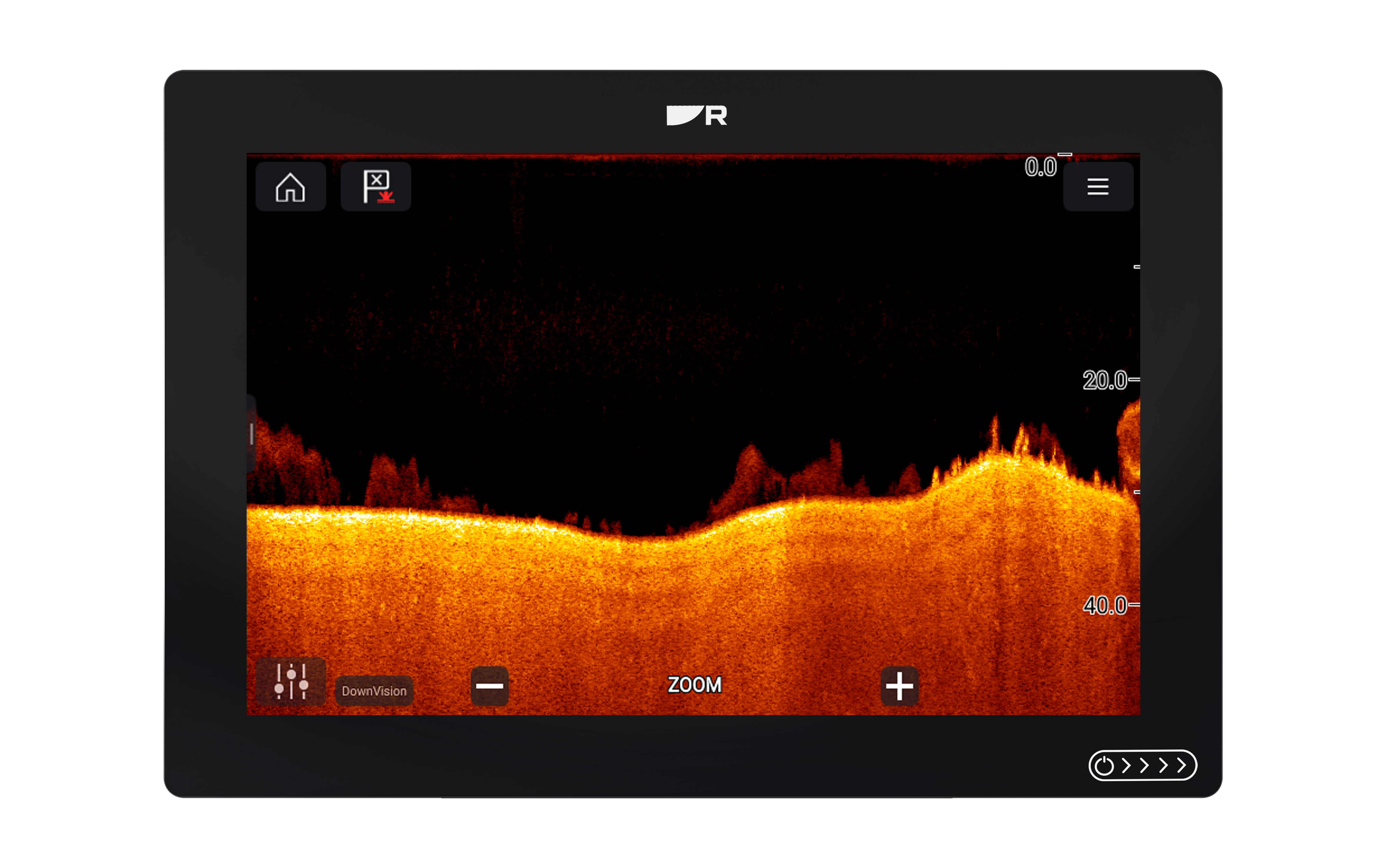Click the 0.0 depth scale label
The width and height of the screenshot is (1392, 868).
click(x=1040, y=167)
